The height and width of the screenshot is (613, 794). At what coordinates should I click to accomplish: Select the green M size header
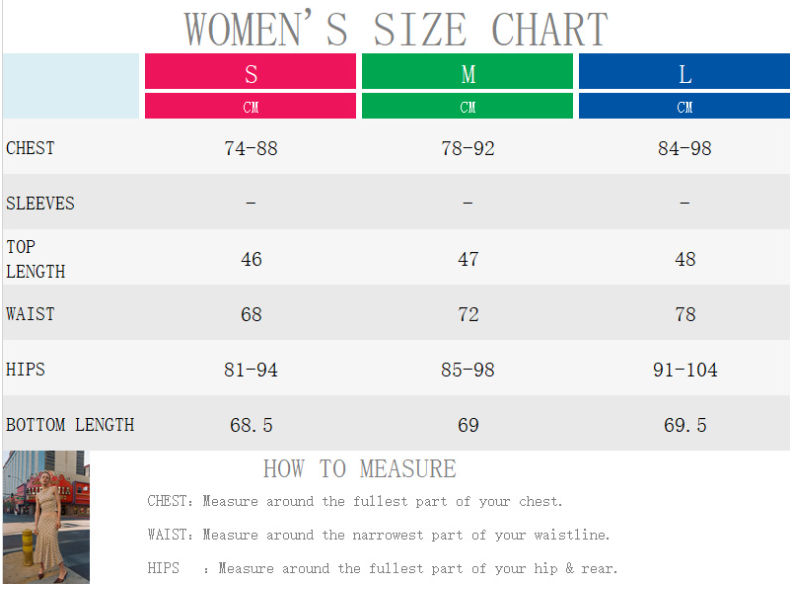click(468, 73)
